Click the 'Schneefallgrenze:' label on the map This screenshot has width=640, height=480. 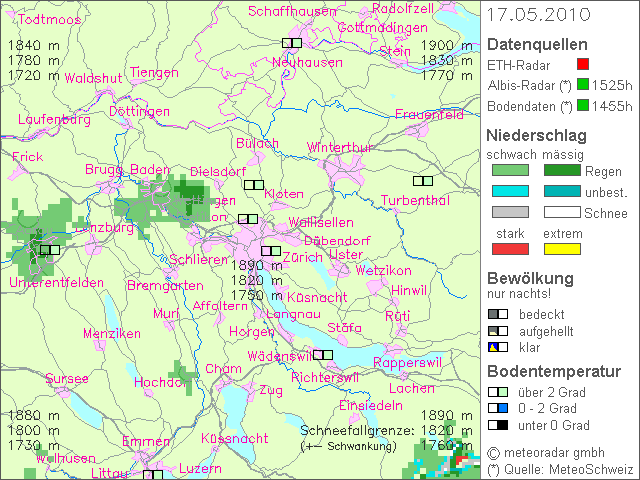pyautogui.click(x=357, y=431)
